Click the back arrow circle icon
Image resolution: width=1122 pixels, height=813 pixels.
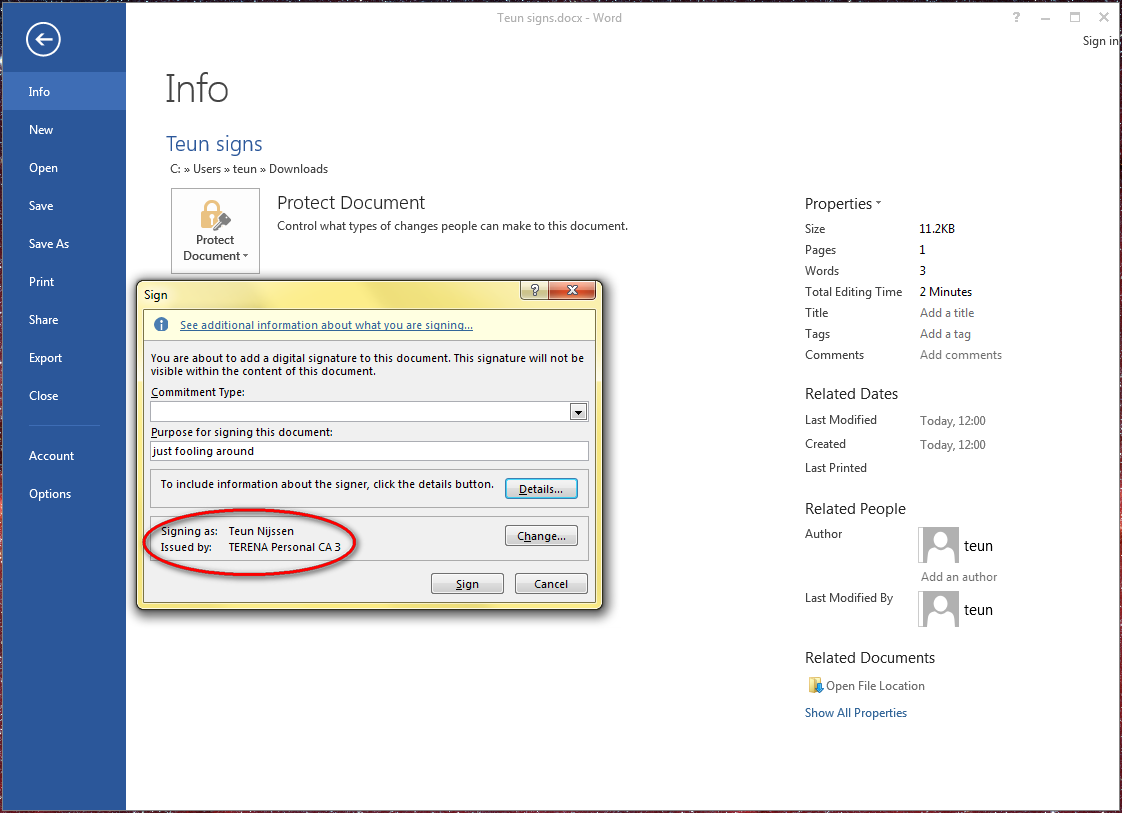click(x=44, y=40)
